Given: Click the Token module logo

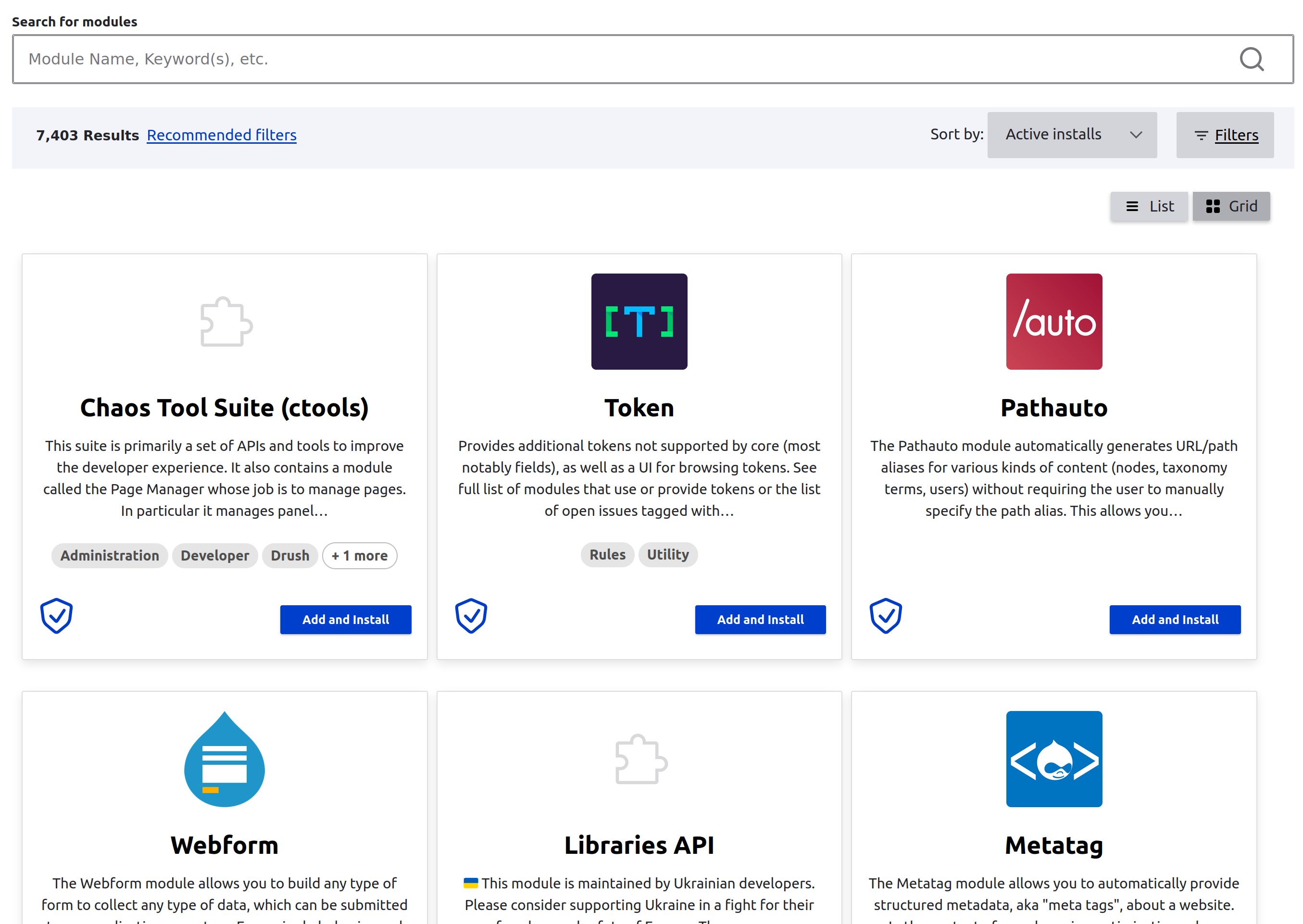Looking at the screenshot, I should (x=639, y=322).
